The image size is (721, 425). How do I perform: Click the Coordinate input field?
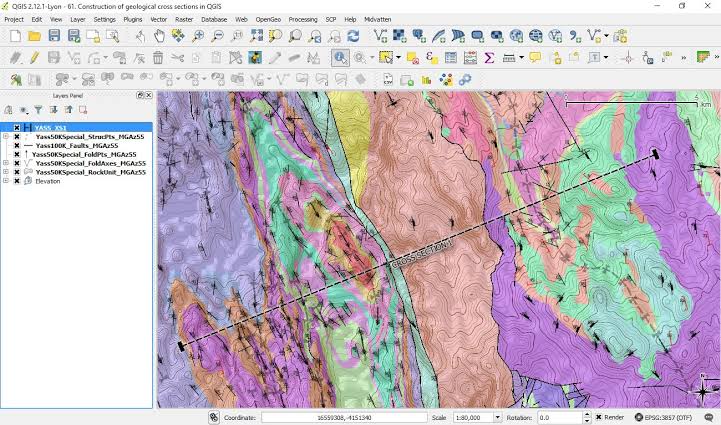(x=343, y=417)
